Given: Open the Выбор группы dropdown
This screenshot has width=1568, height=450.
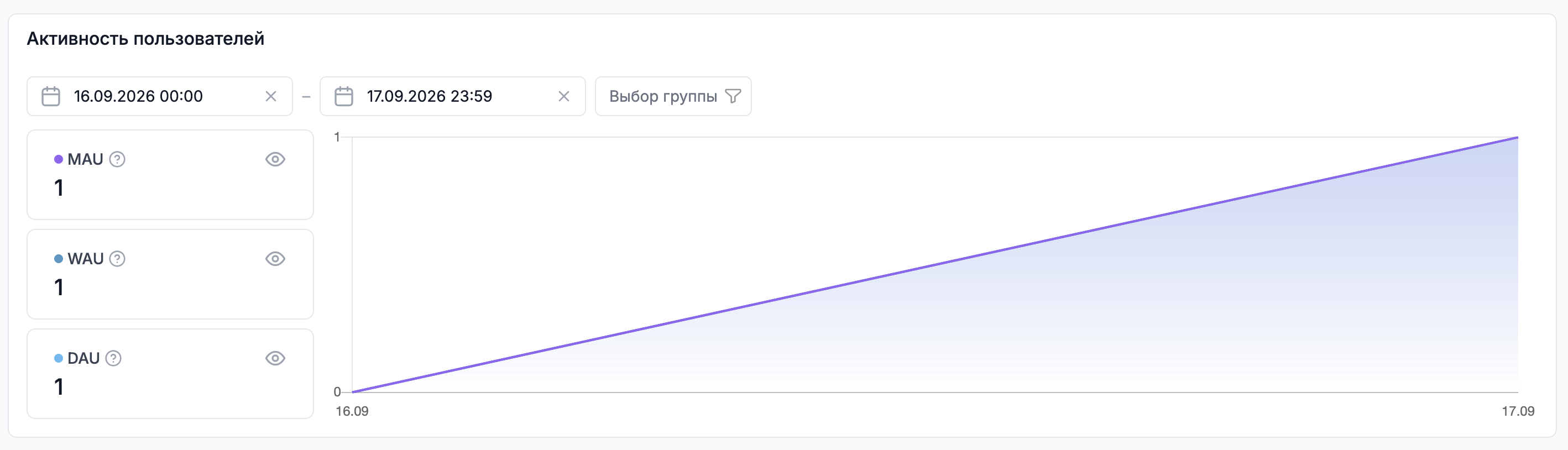Looking at the screenshot, I should pos(673,96).
